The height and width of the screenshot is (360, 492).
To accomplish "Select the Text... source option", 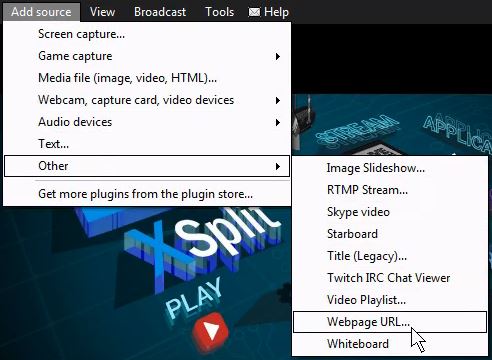I will click(x=147, y=144).
